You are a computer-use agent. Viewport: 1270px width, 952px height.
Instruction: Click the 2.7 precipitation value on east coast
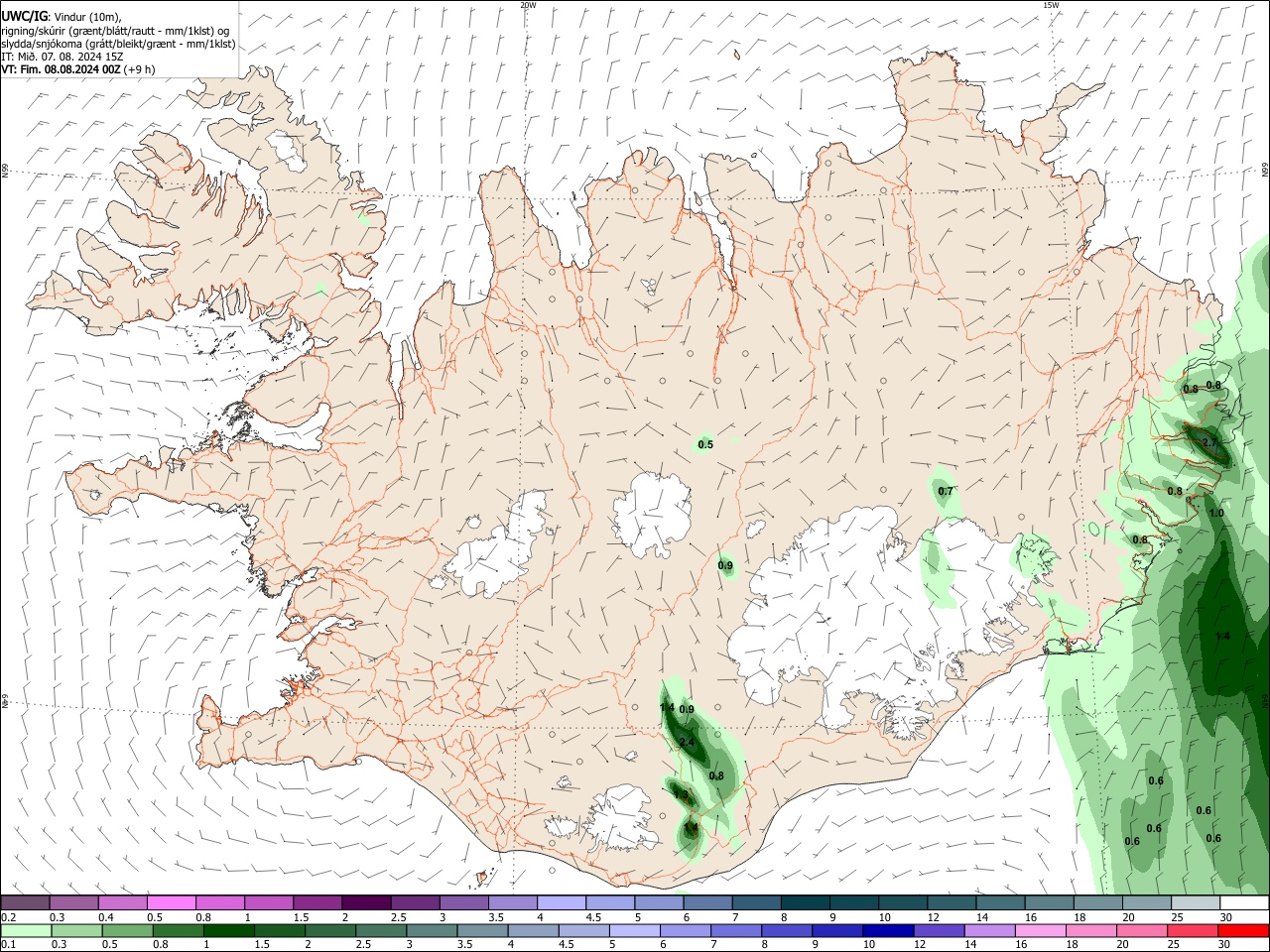[1209, 442]
